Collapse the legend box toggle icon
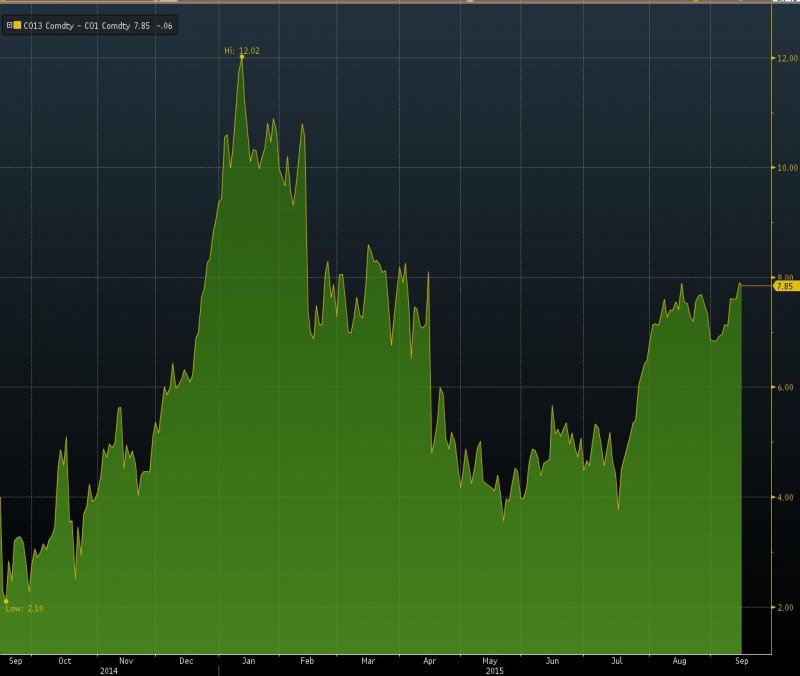 (9, 27)
